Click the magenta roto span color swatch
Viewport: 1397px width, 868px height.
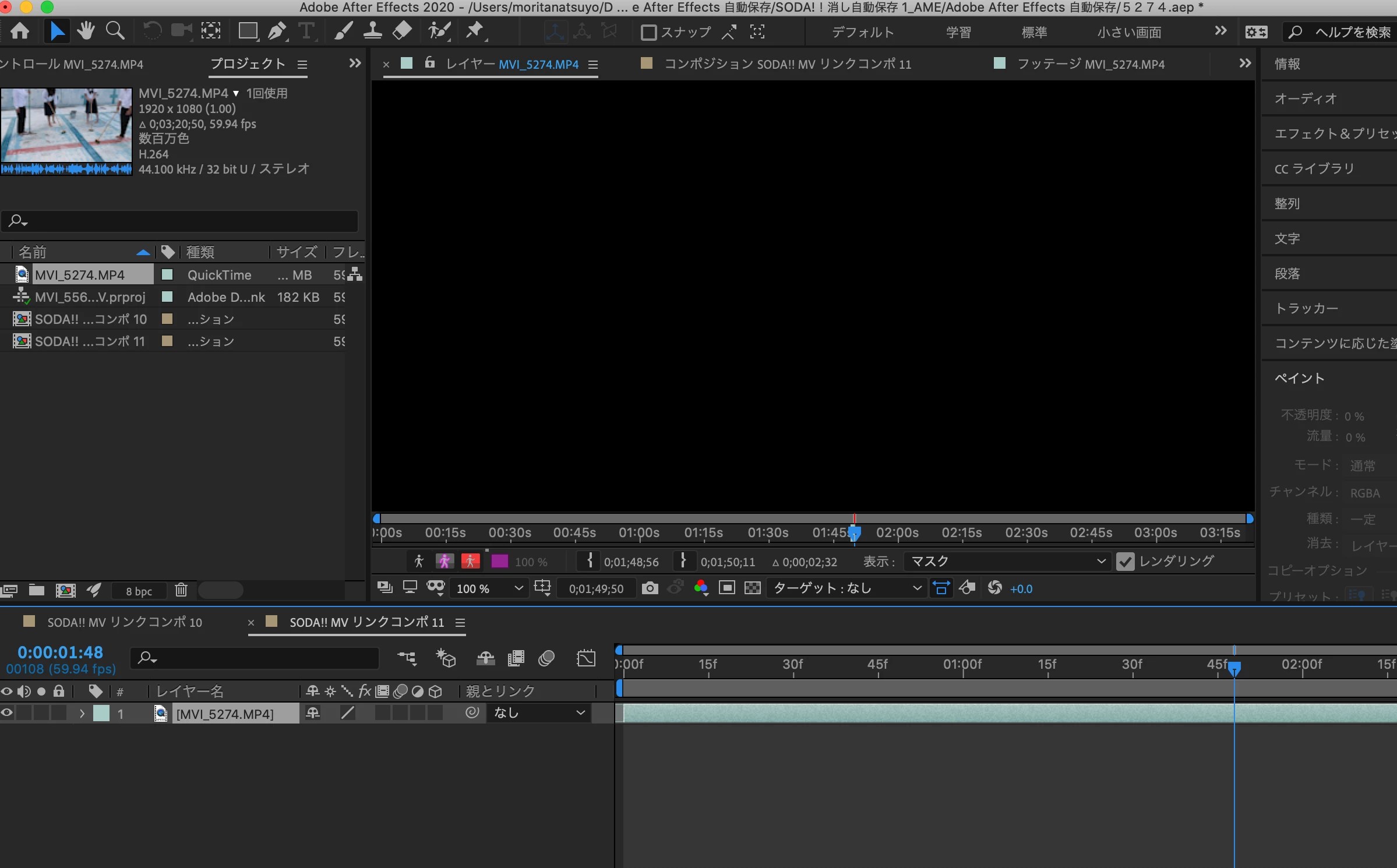(x=499, y=562)
